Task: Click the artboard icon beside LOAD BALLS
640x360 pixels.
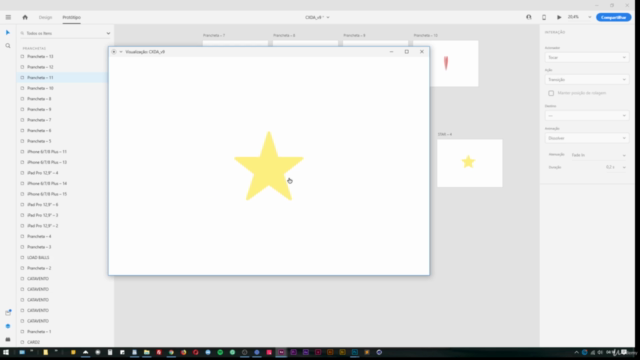Action: coord(22,258)
